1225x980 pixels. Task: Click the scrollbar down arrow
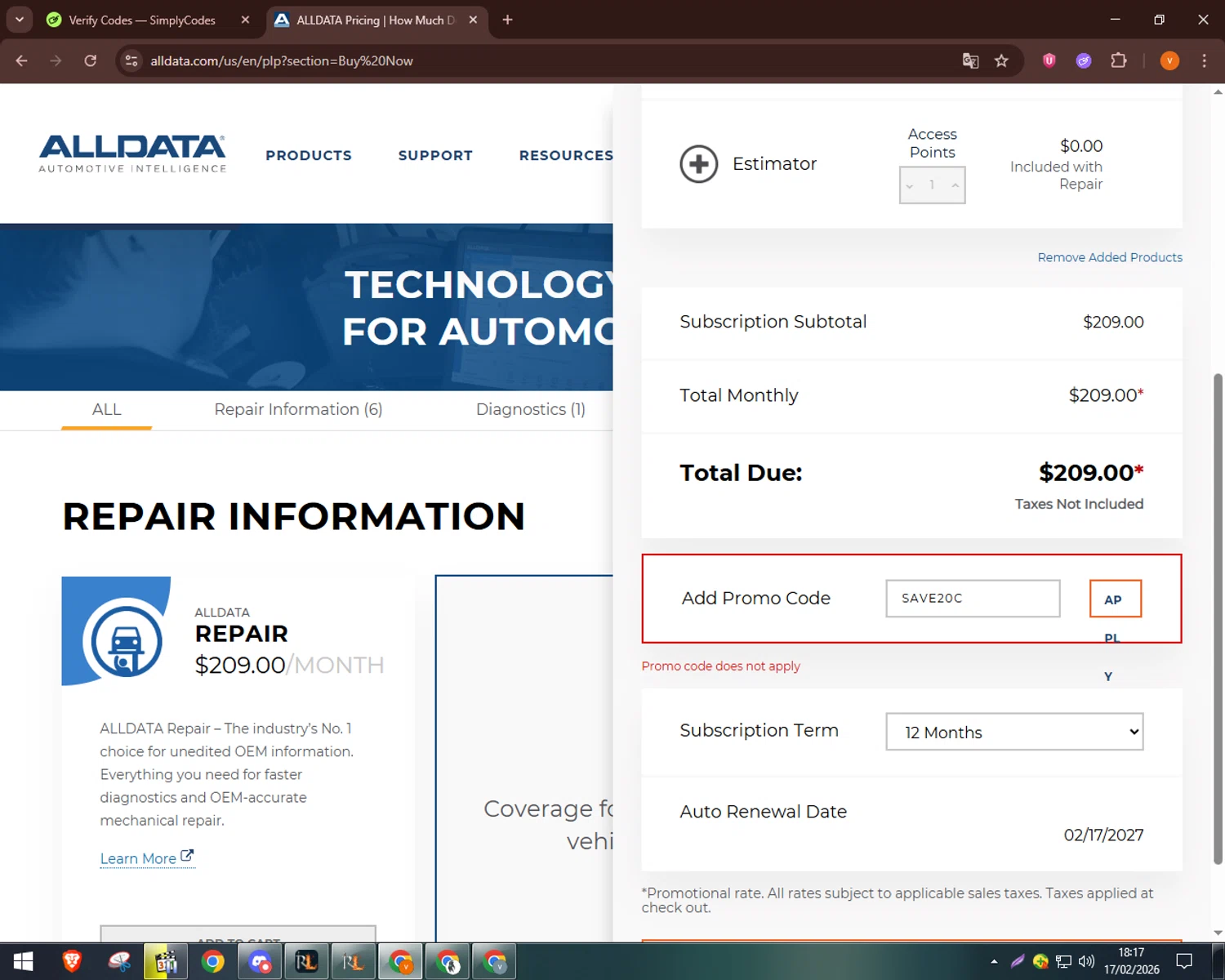click(x=1218, y=933)
